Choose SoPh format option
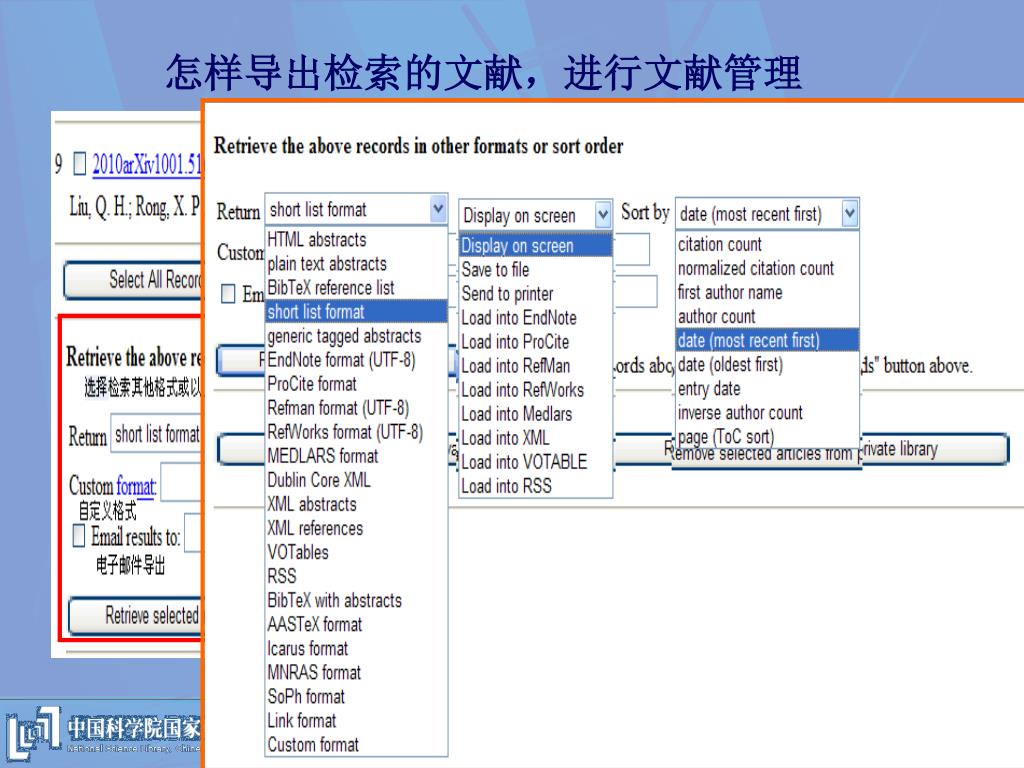This screenshot has height=768, width=1024. coord(356,697)
